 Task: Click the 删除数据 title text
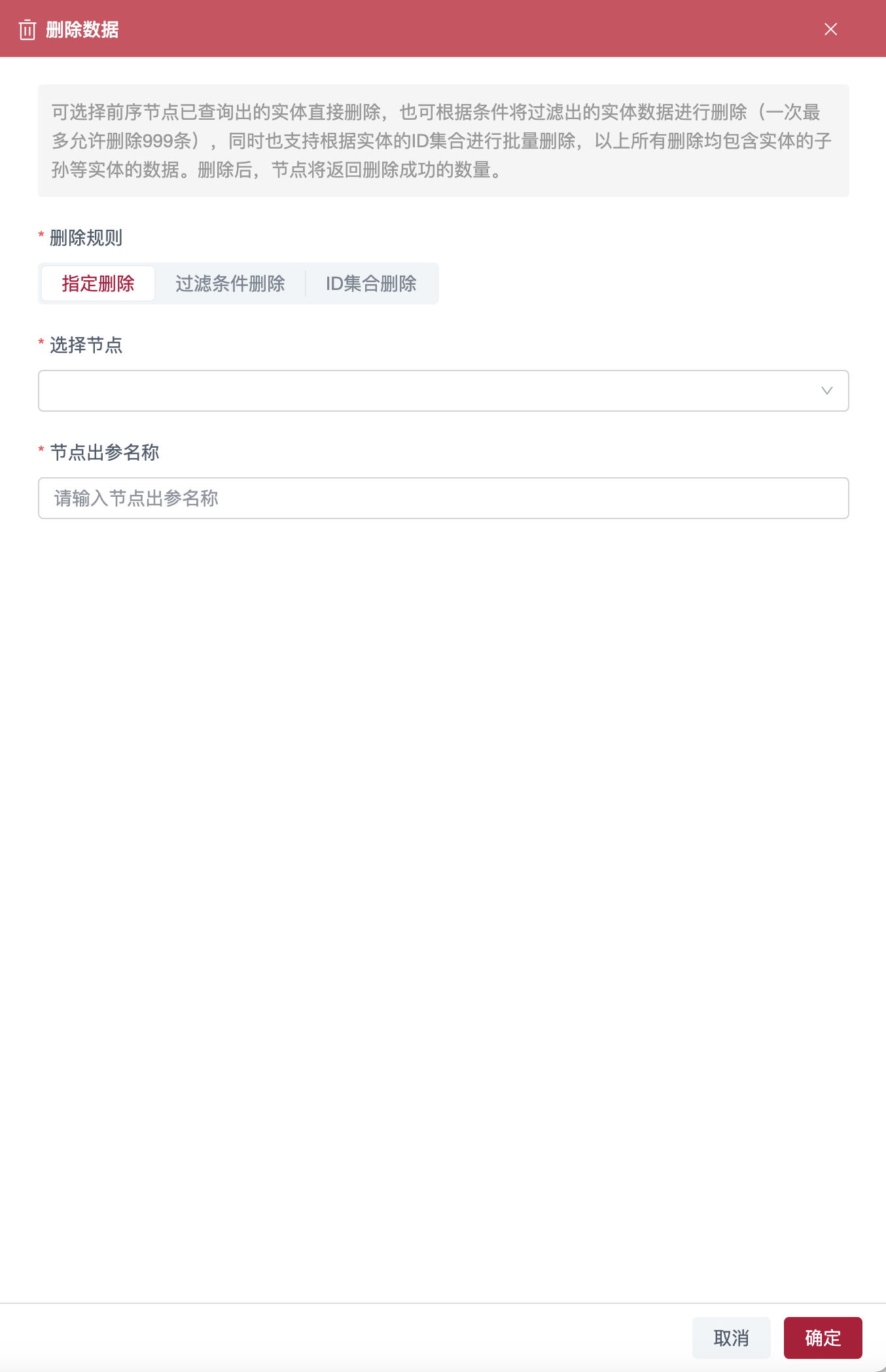pyautogui.click(x=82, y=30)
